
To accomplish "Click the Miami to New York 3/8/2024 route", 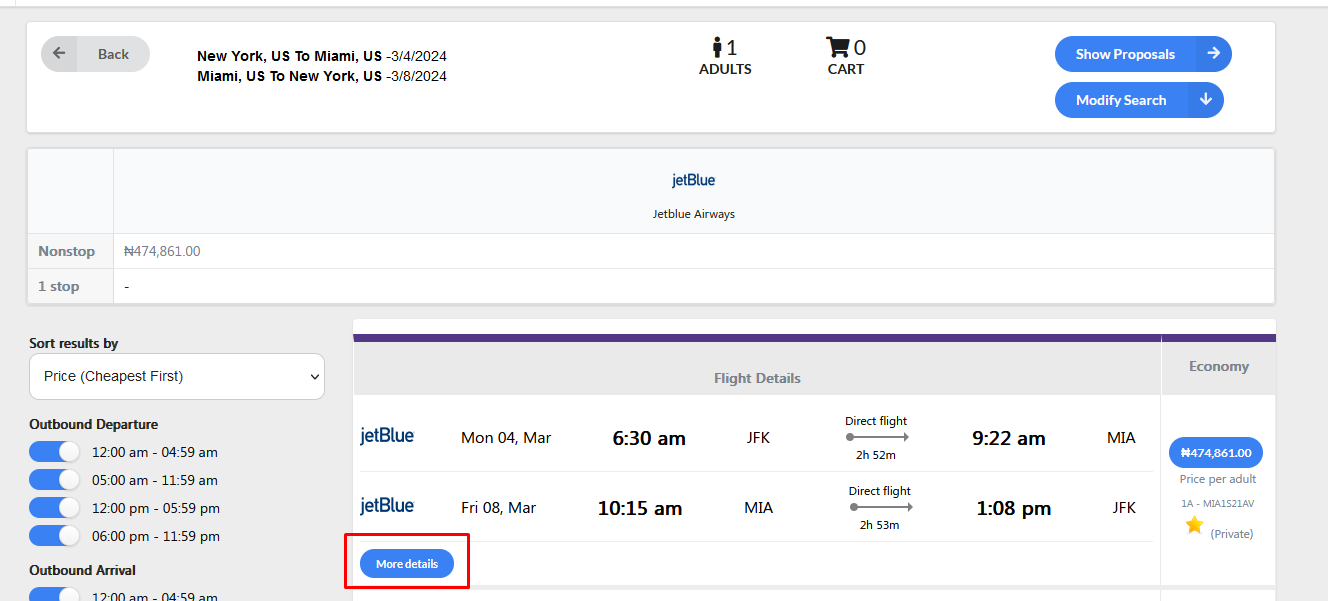I will 322,76.
